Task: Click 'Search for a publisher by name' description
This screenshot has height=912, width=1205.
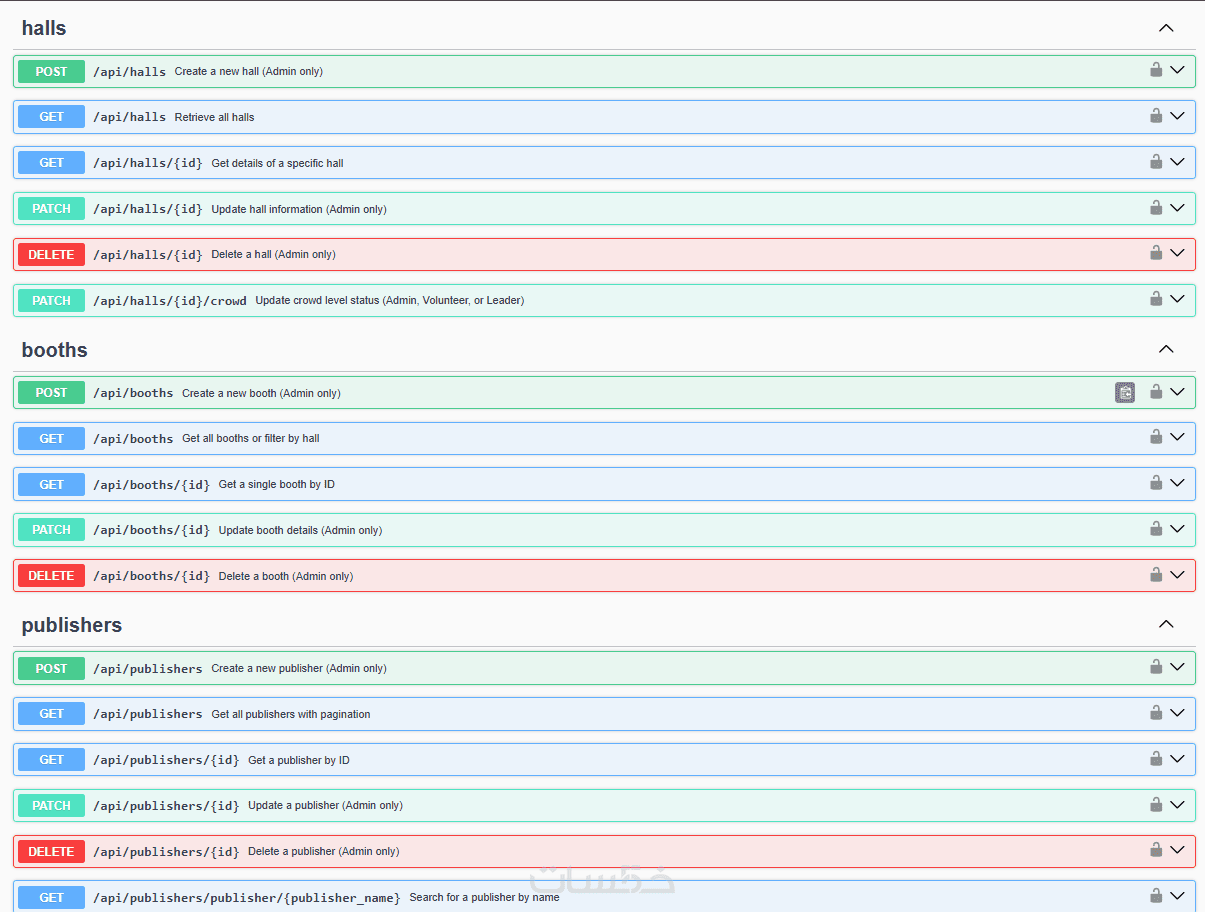Action: click(484, 897)
